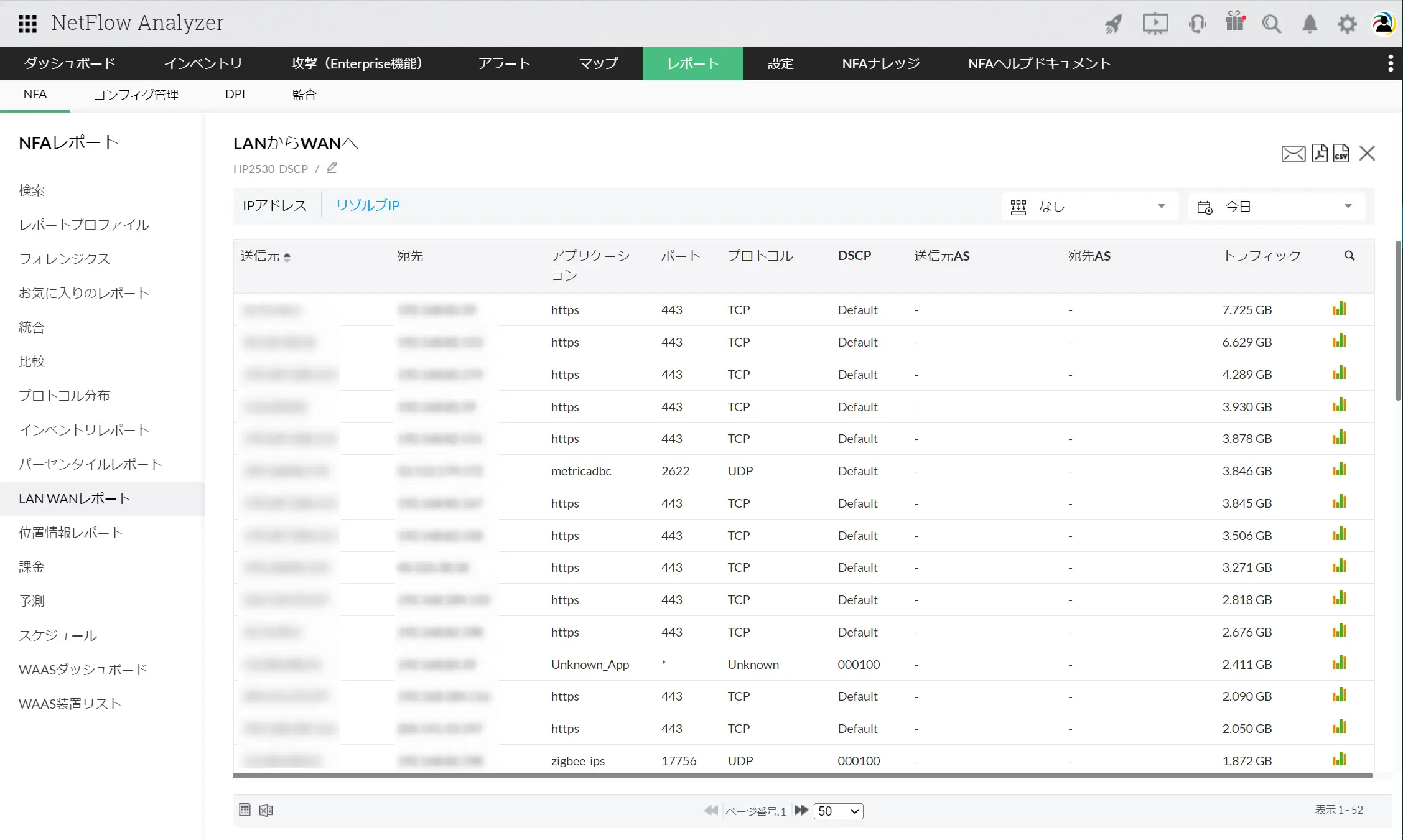Open the 50 rows-per-page dropdown
Viewport: 1403px width, 840px height.
click(838, 811)
